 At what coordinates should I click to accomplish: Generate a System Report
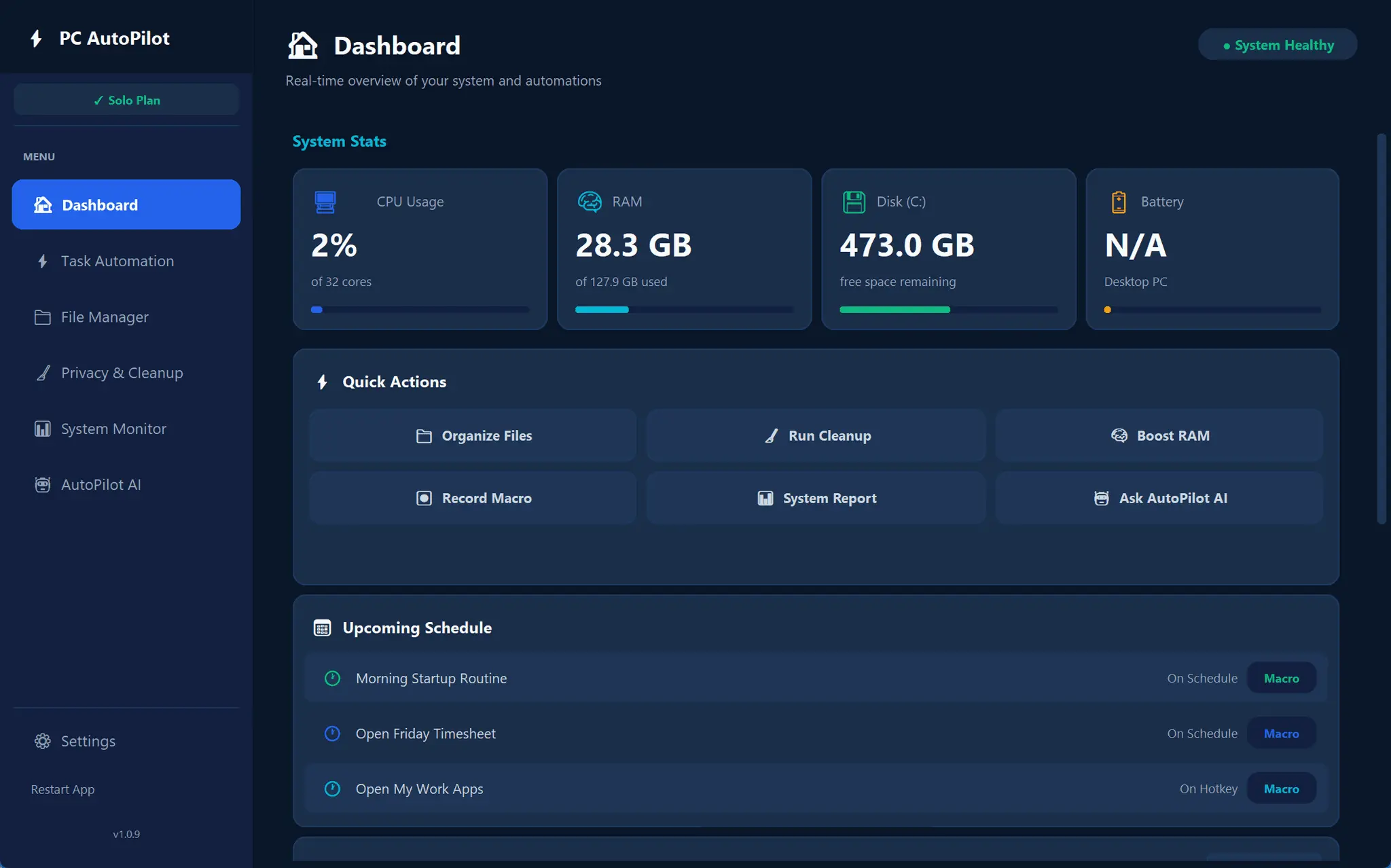816,498
